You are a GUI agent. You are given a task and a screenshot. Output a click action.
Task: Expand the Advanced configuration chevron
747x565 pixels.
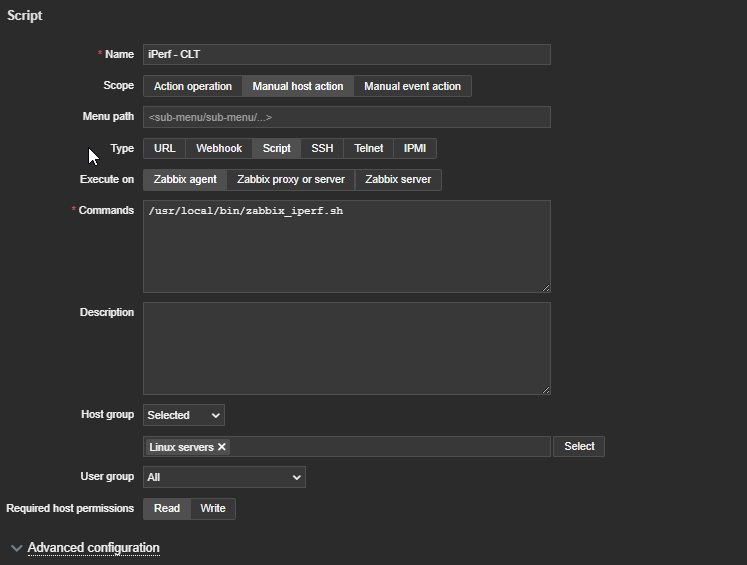(x=17, y=548)
